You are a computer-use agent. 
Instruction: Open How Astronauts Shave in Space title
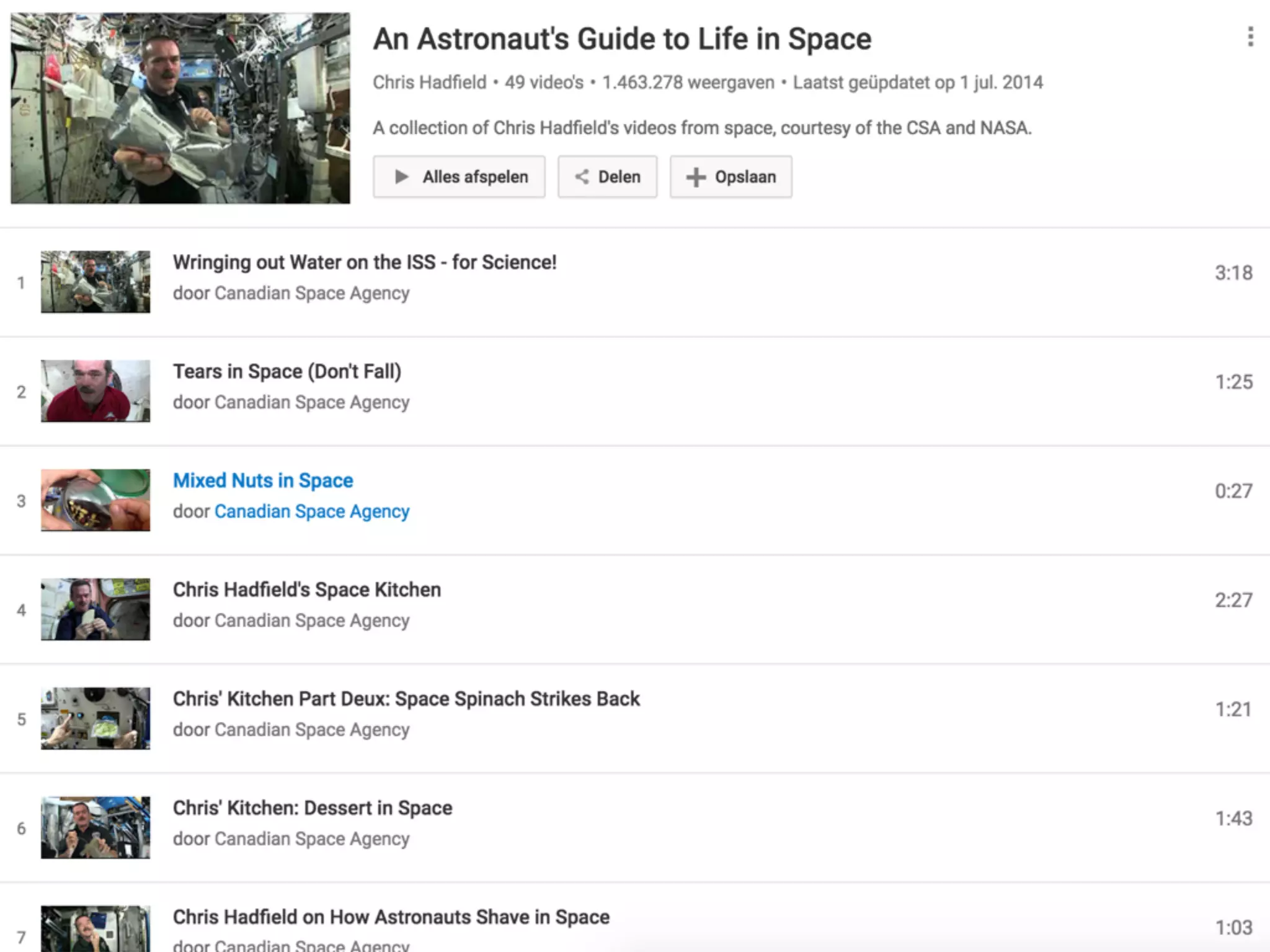coord(391,917)
